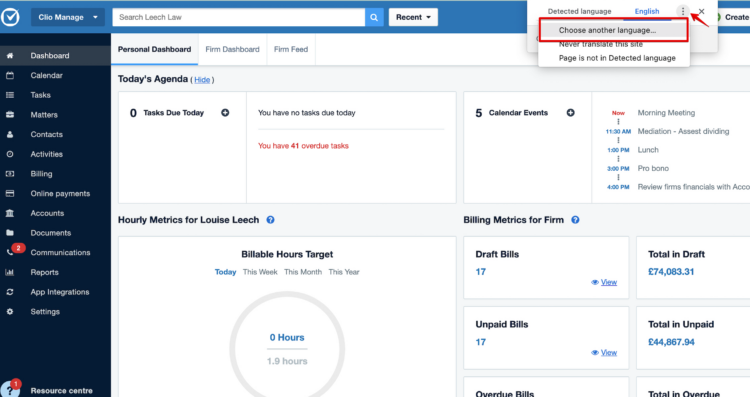Image resolution: width=750 pixels, height=397 pixels.
Task: Select Page is not in Detected language
Action: coord(617,58)
